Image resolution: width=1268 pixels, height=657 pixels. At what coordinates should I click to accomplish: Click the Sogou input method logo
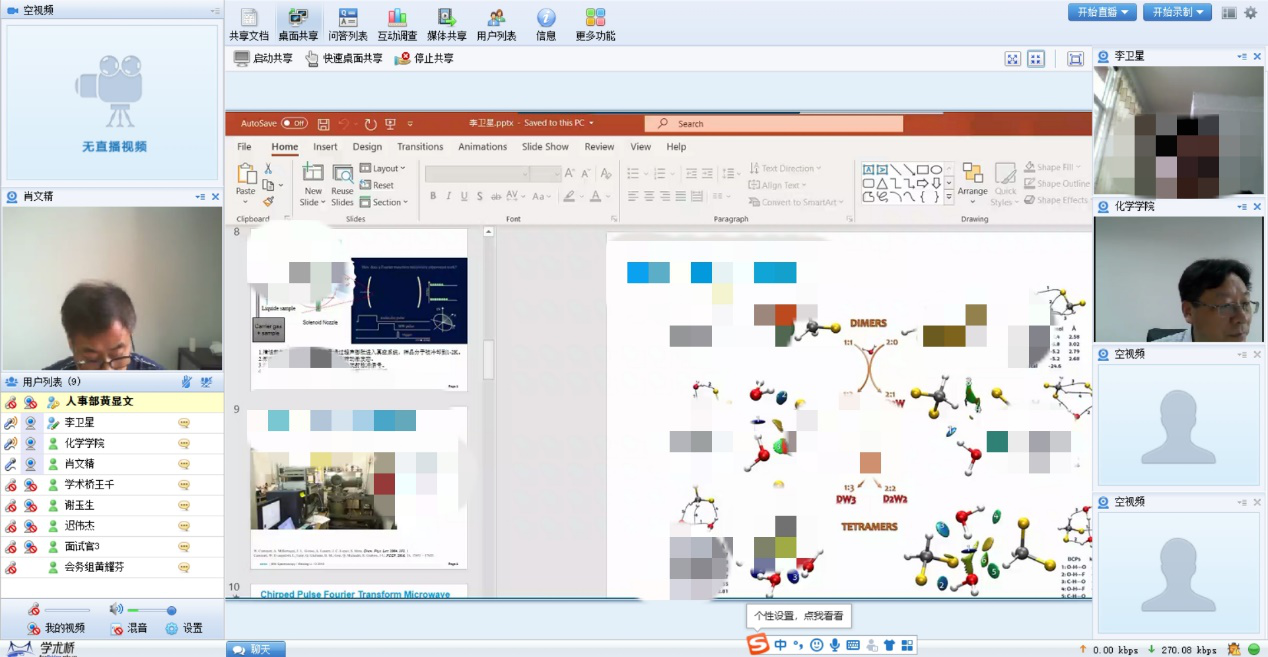(759, 645)
